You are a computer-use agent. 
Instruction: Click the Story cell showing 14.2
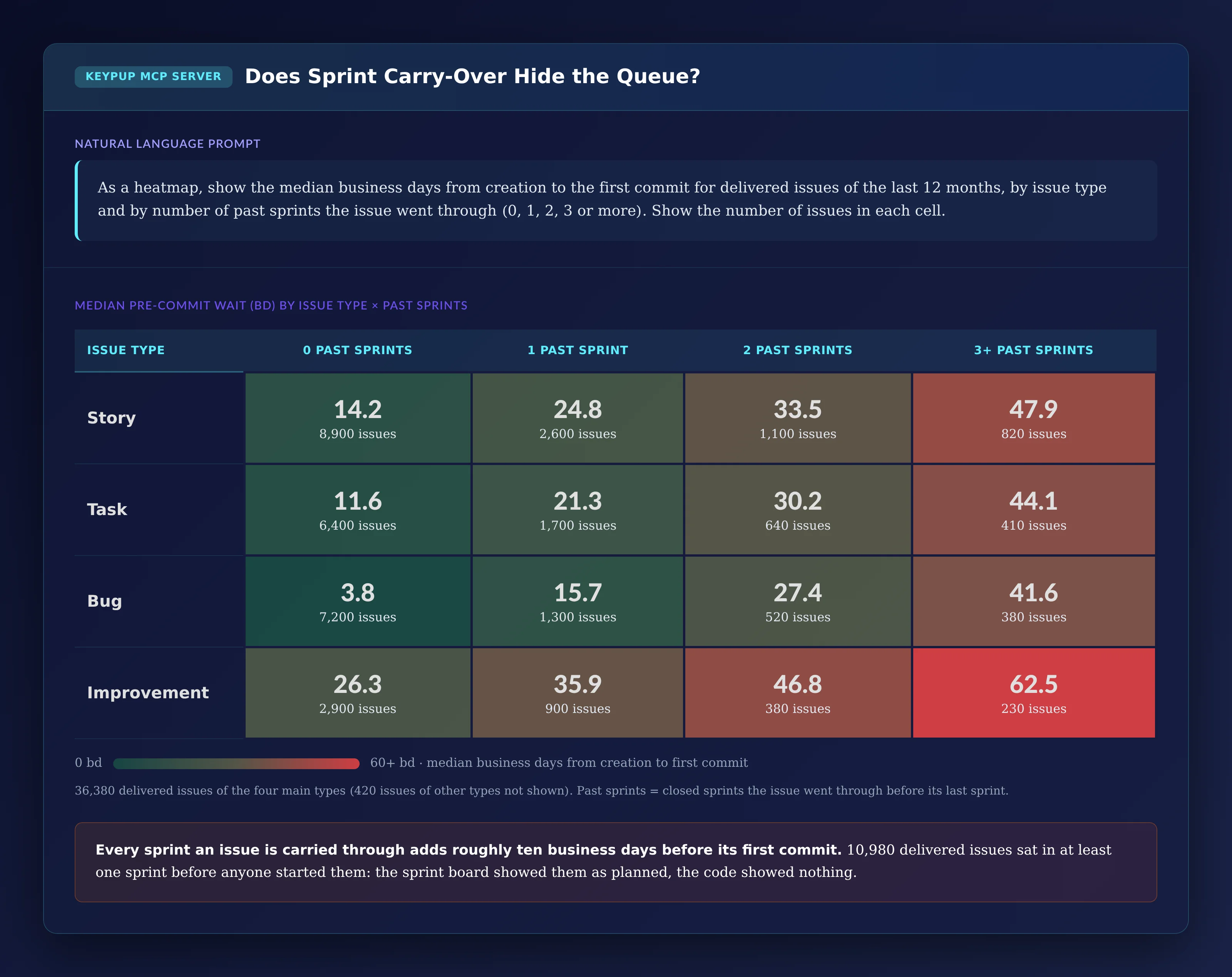[x=358, y=418]
